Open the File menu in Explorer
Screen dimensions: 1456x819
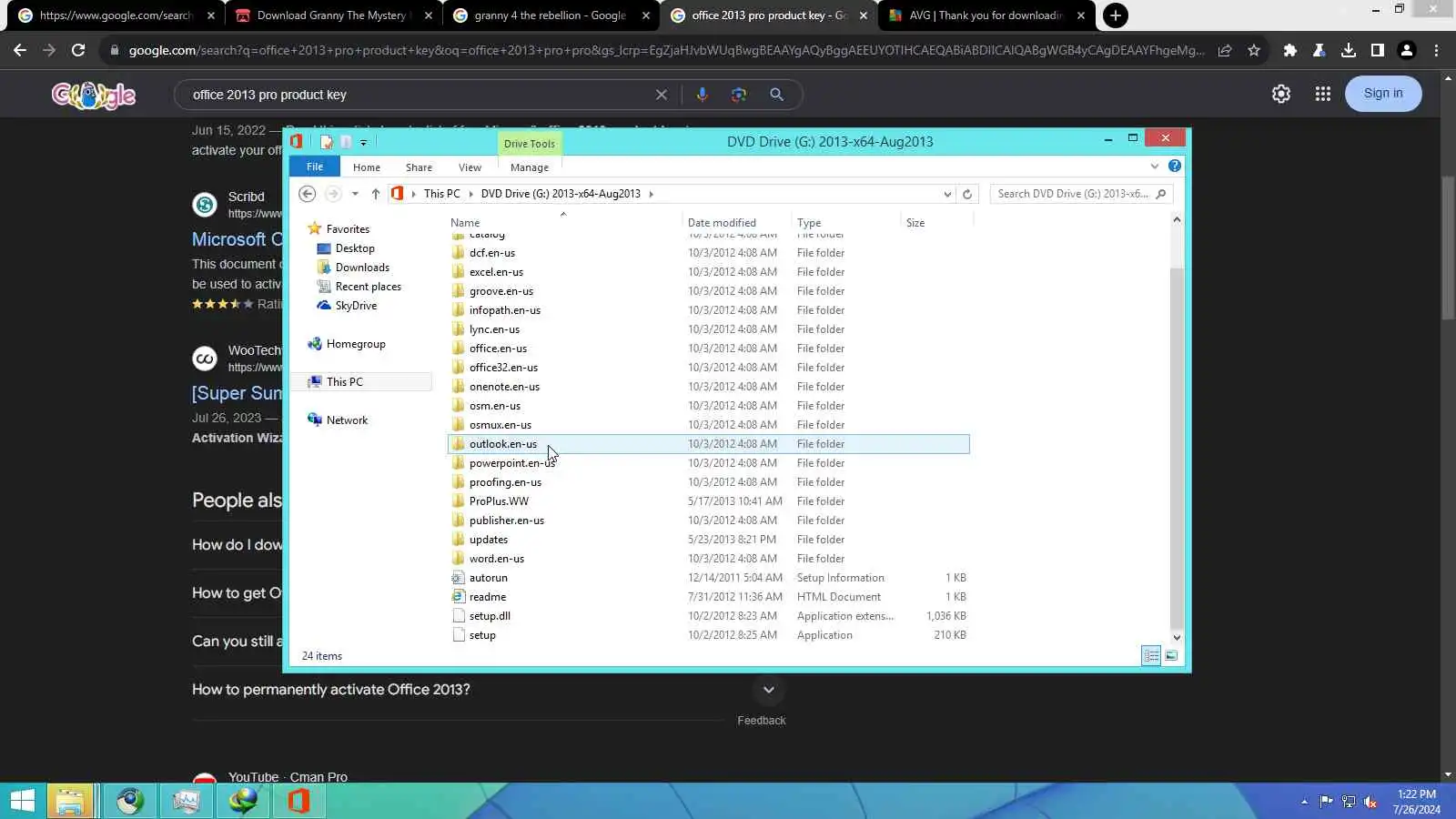[x=315, y=167]
